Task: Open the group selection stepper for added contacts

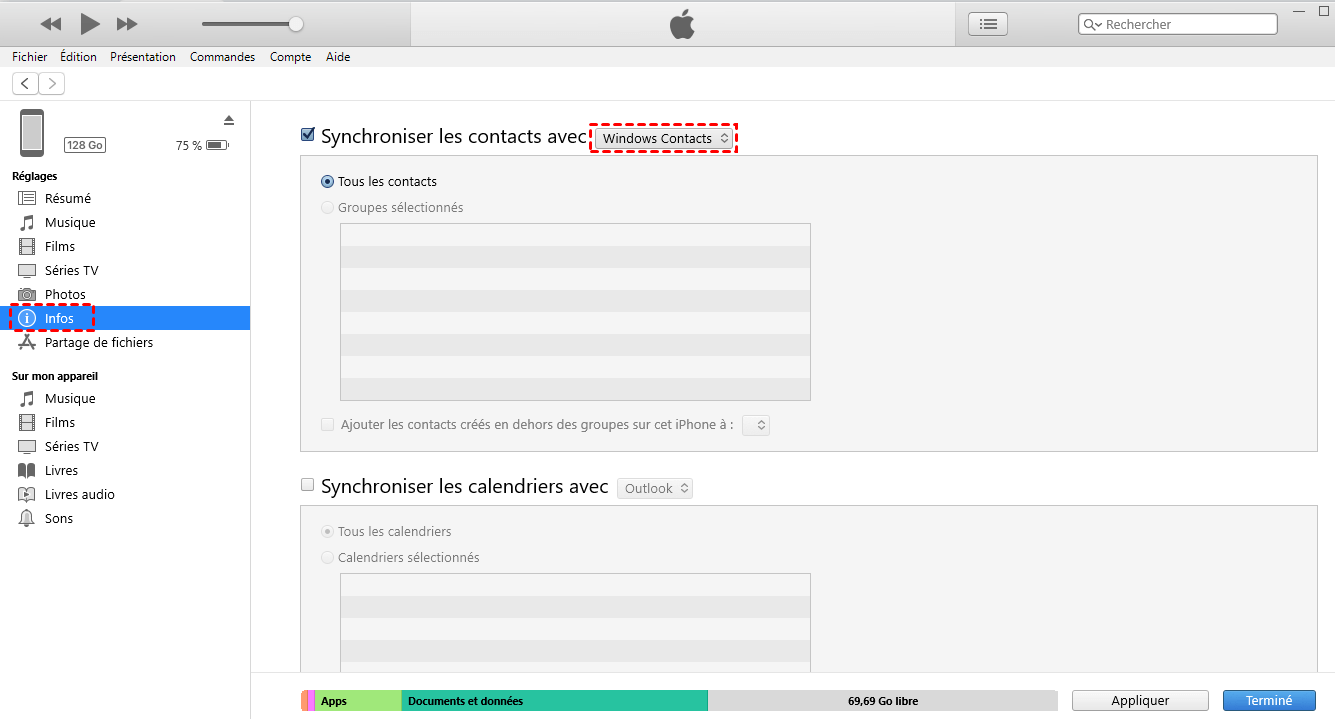Action: tap(756, 424)
